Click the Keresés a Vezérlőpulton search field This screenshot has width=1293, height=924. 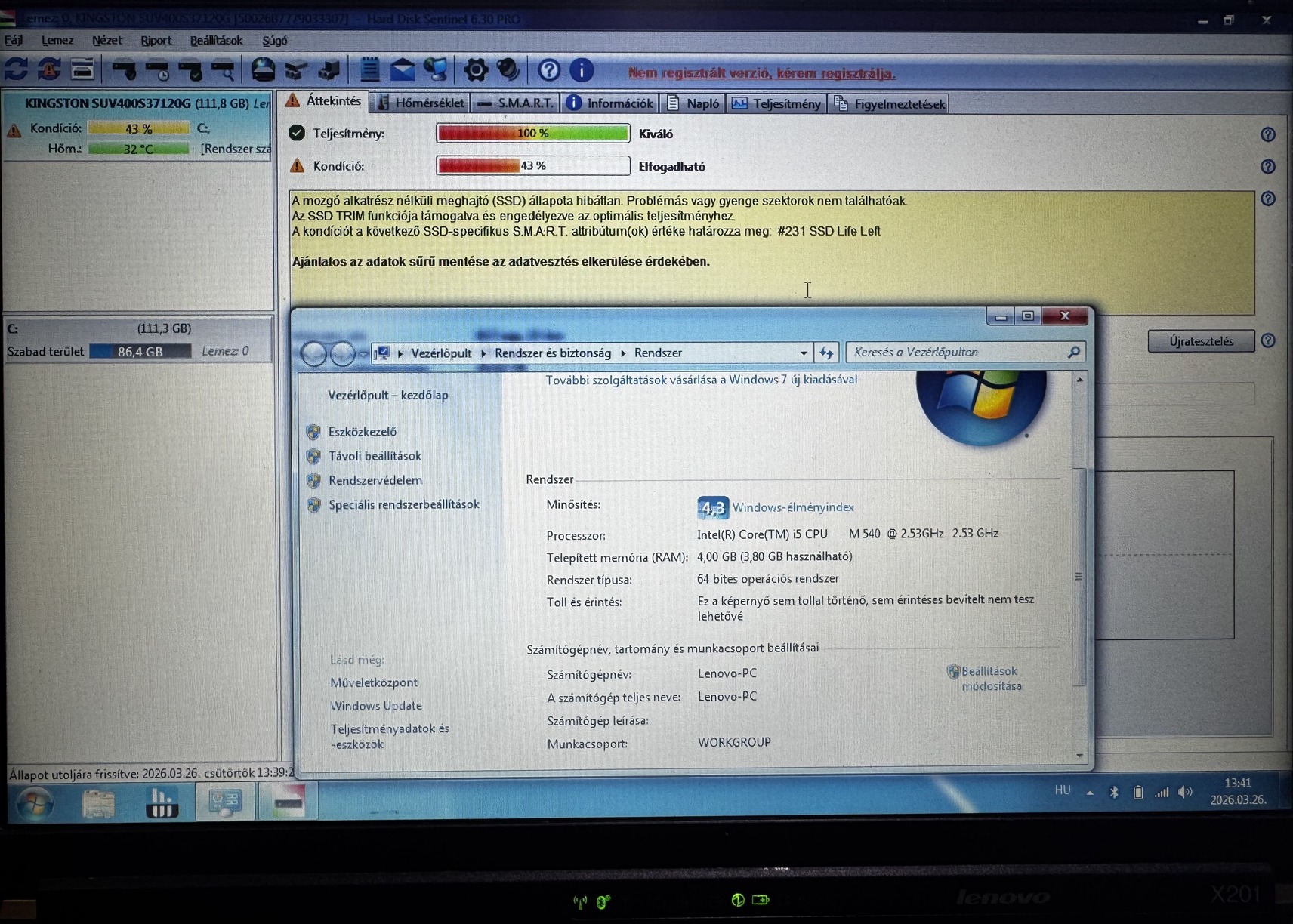956,352
